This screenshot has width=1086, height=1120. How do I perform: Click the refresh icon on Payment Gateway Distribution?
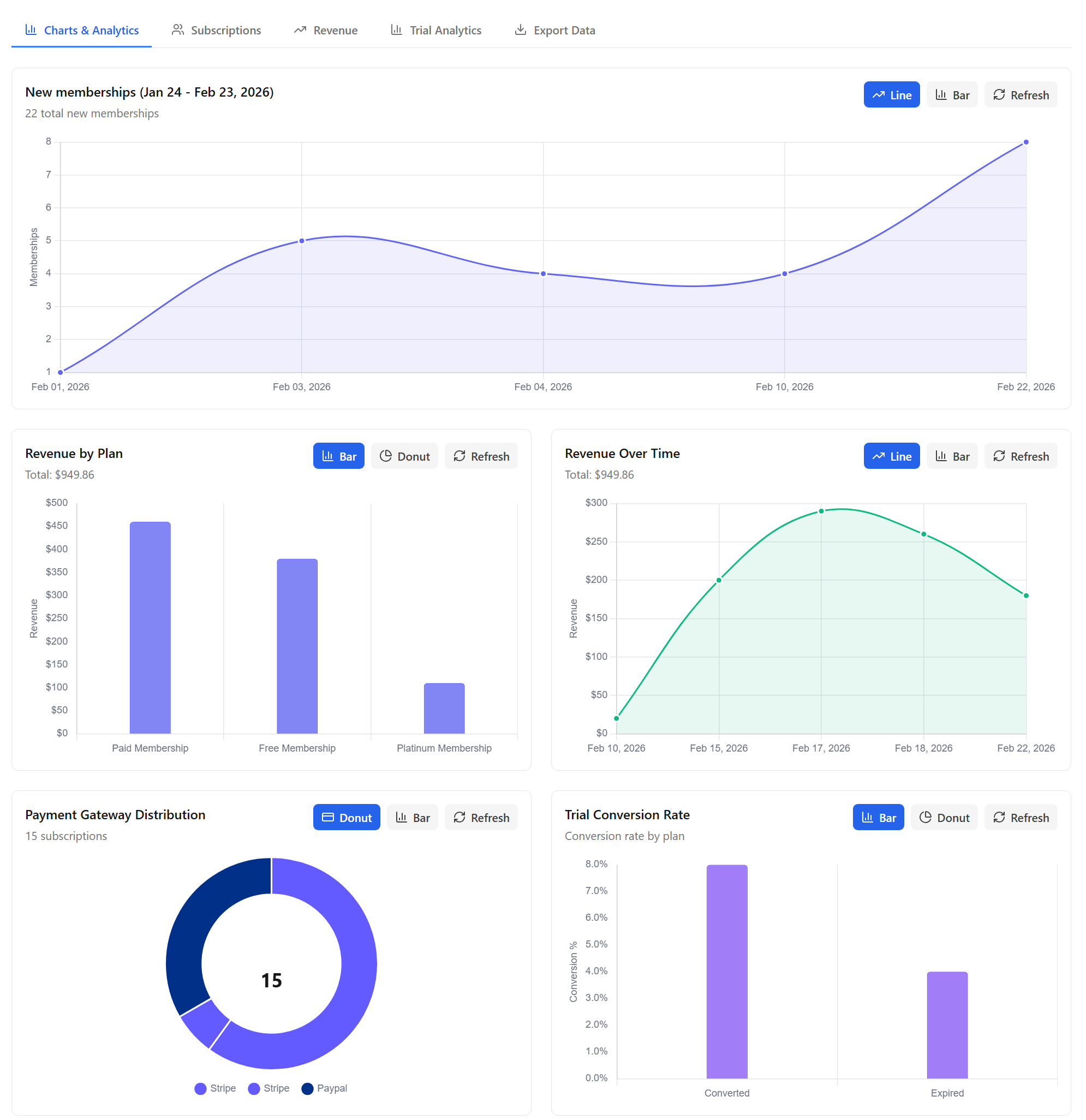click(x=461, y=817)
